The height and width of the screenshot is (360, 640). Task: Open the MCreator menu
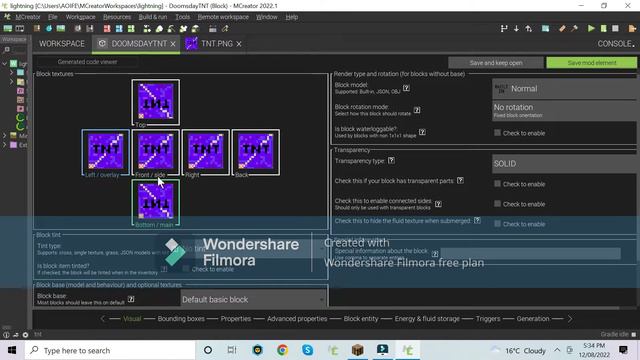[28, 17]
